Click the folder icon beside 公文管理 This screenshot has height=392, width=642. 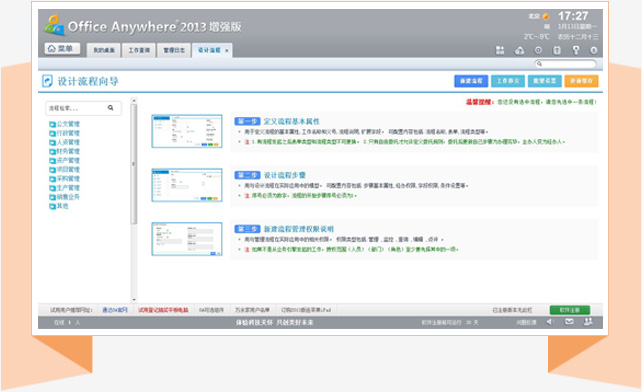coord(52,124)
